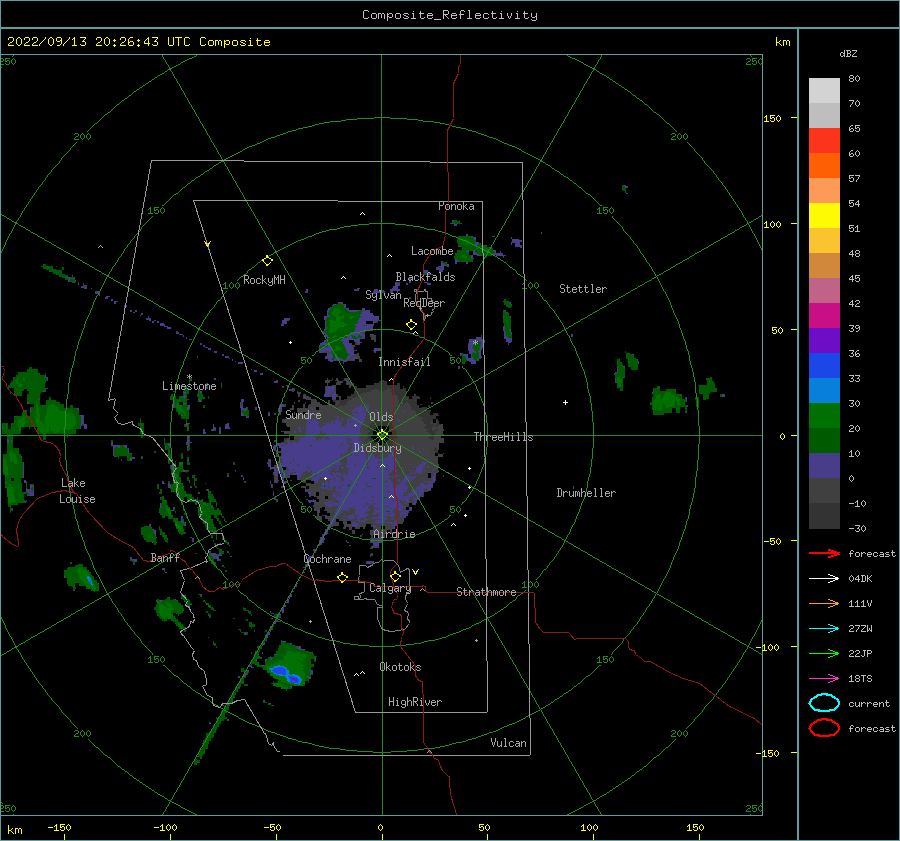The height and width of the screenshot is (841, 900).
Task: Click the Sundre town label
Action: pos(303,414)
